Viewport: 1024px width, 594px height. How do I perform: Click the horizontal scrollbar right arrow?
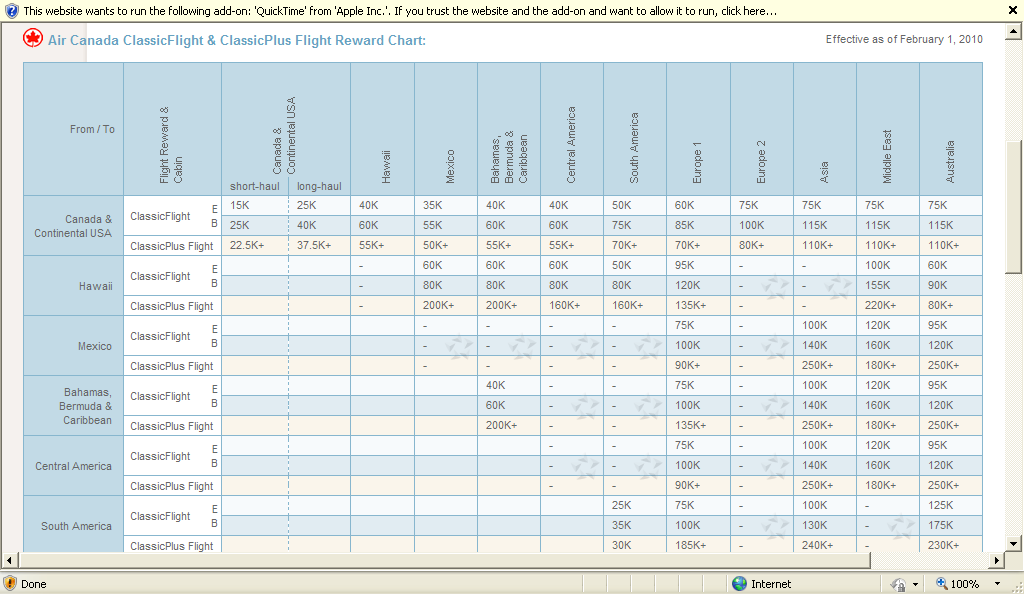point(997,560)
